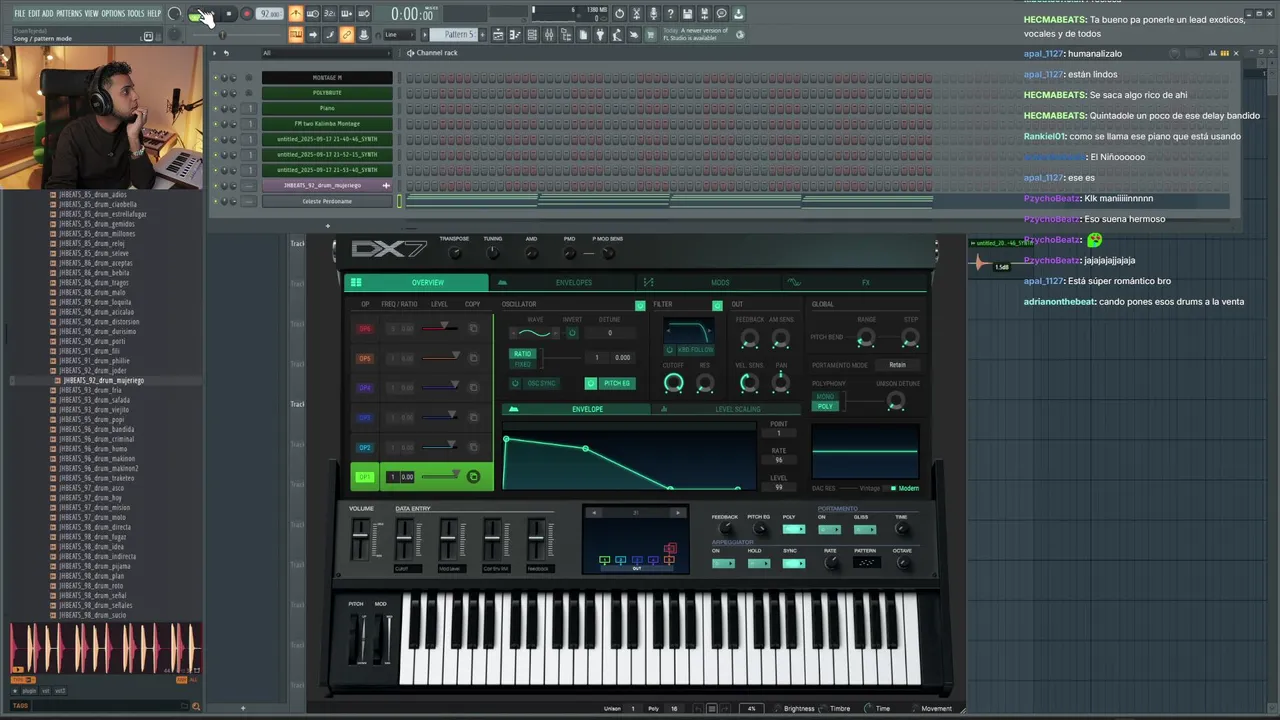
Task: Open the Pattern 5 selector
Action: (453, 34)
